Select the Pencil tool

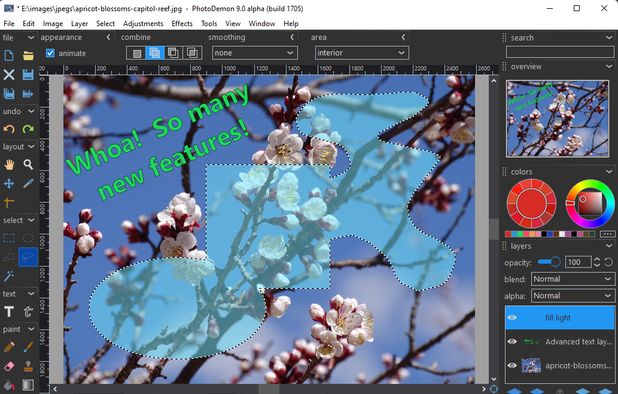tap(9, 347)
